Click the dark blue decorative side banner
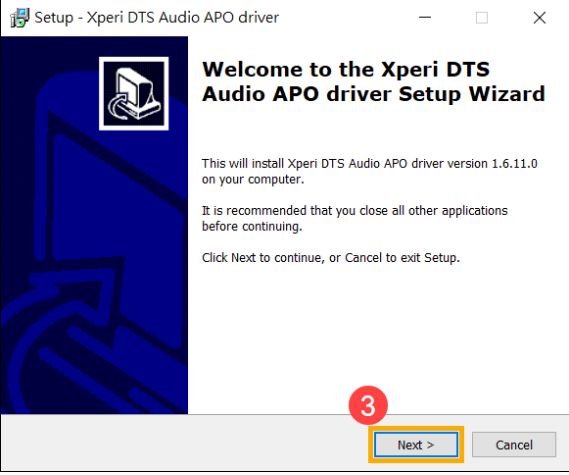569x475 pixels. click(94, 225)
